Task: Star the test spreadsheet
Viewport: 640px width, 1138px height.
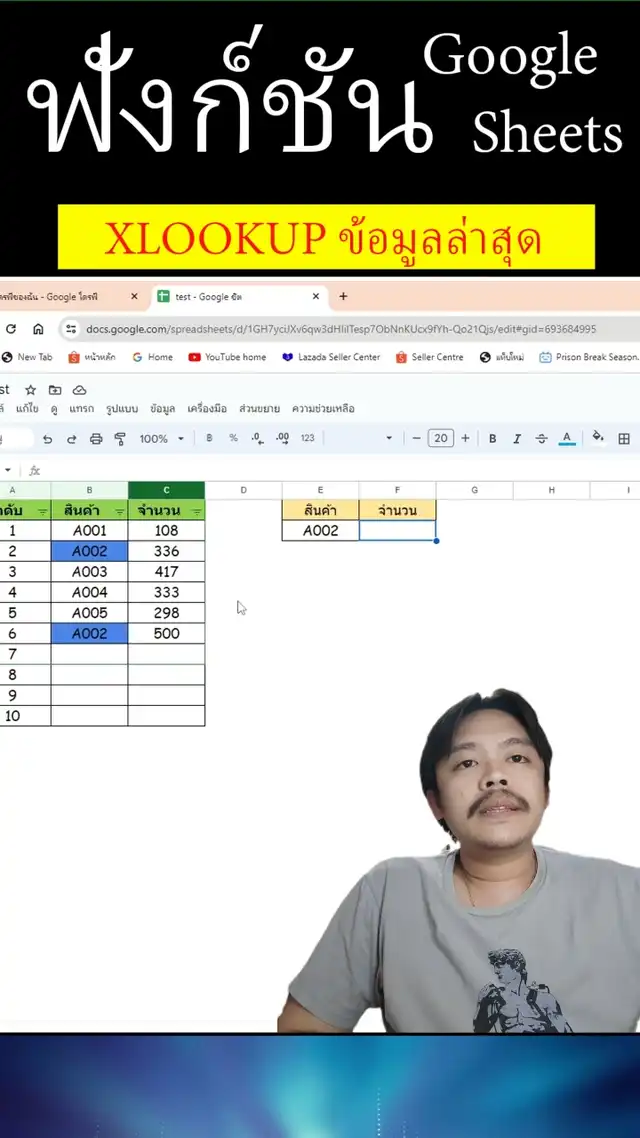Action: [30, 390]
